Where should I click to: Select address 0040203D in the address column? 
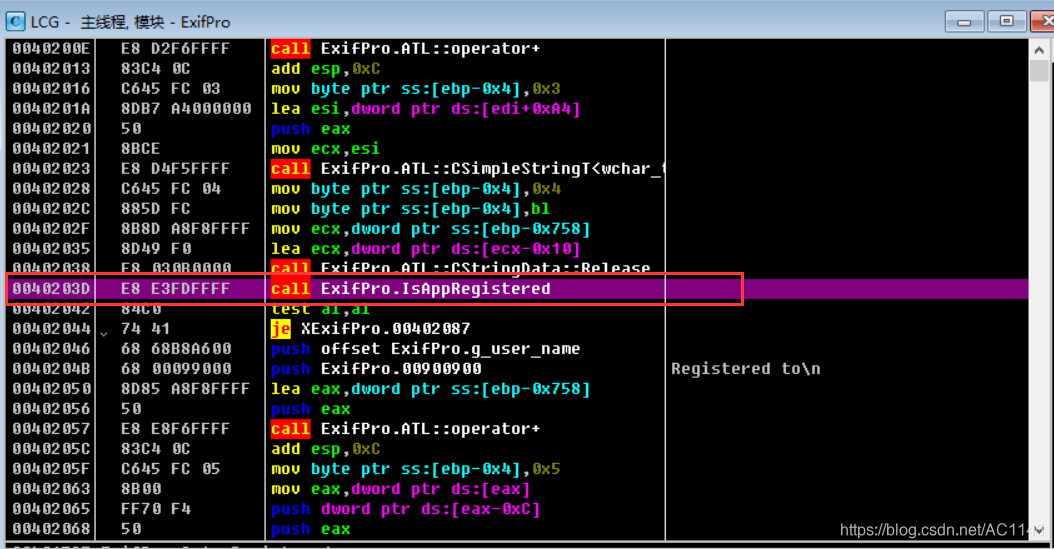[51, 289]
